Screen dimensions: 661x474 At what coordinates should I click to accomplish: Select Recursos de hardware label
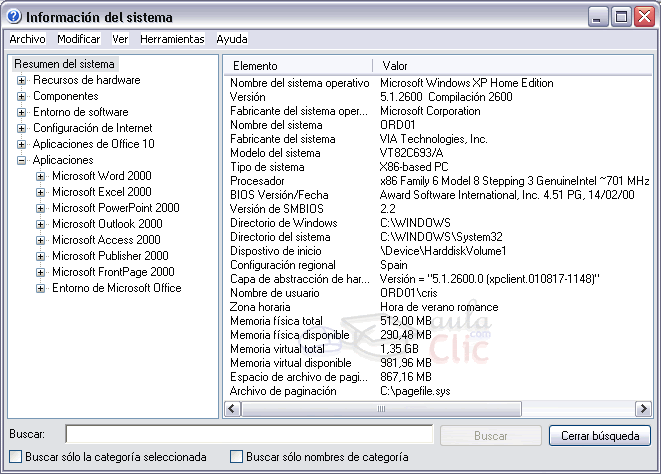pyautogui.click(x=87, y=80)
